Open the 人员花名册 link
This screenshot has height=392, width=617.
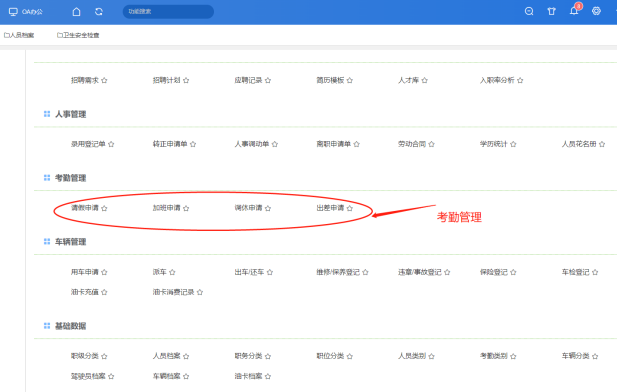coord(579,144)
